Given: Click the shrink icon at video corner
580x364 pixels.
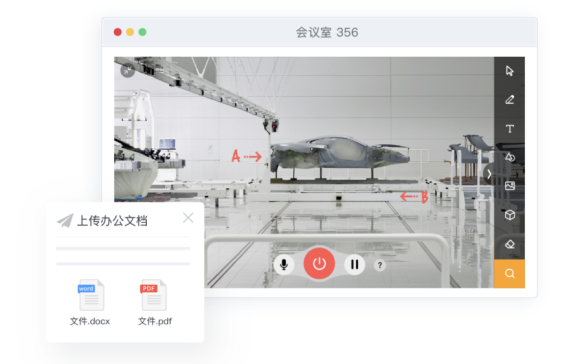Looking at the screenshot, I should click(128, 70).
